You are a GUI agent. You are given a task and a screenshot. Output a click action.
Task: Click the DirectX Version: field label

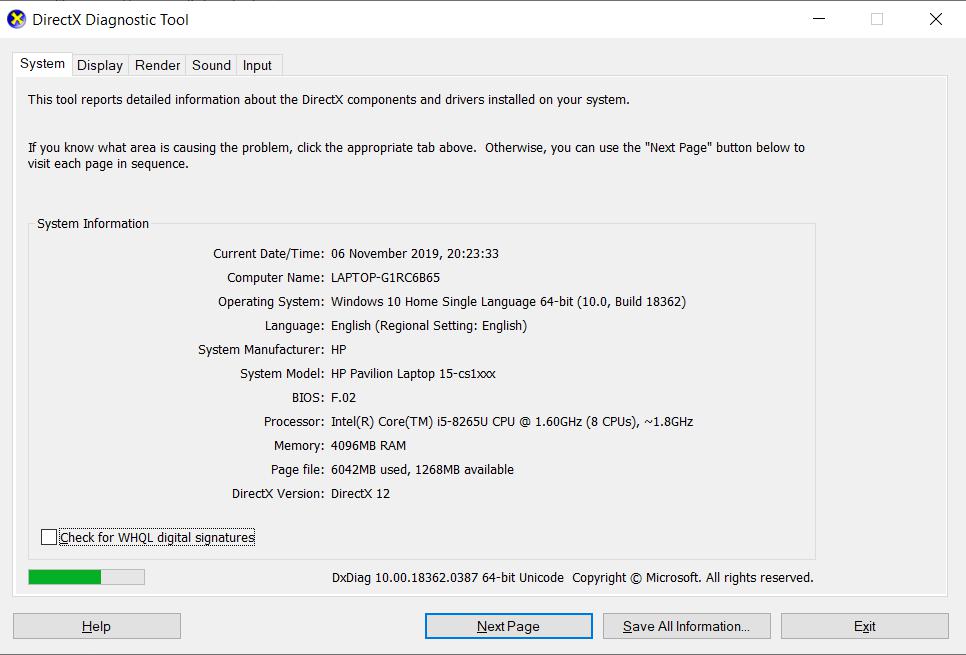tap(278, 494)
